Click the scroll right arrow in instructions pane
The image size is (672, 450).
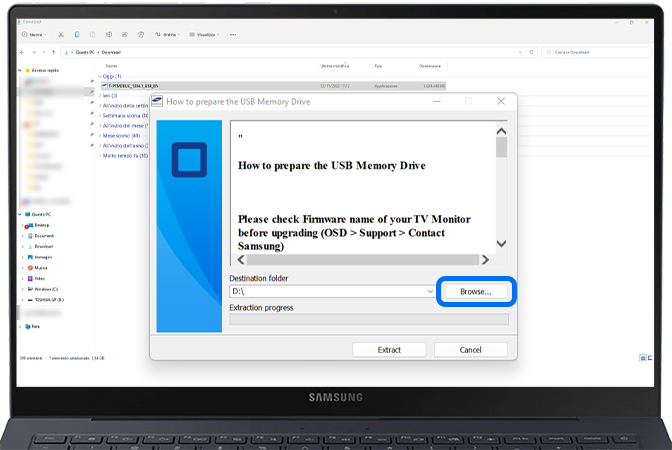point(485,260)
